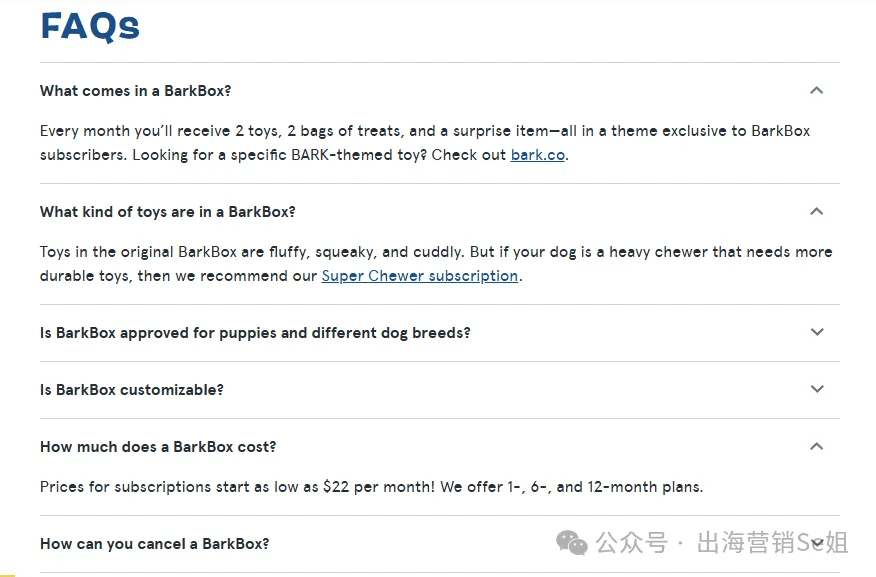Image resolution: width=876 pixels, height=577 pixels.
Task: Click the FAQs heading
Action: point(90,26)
